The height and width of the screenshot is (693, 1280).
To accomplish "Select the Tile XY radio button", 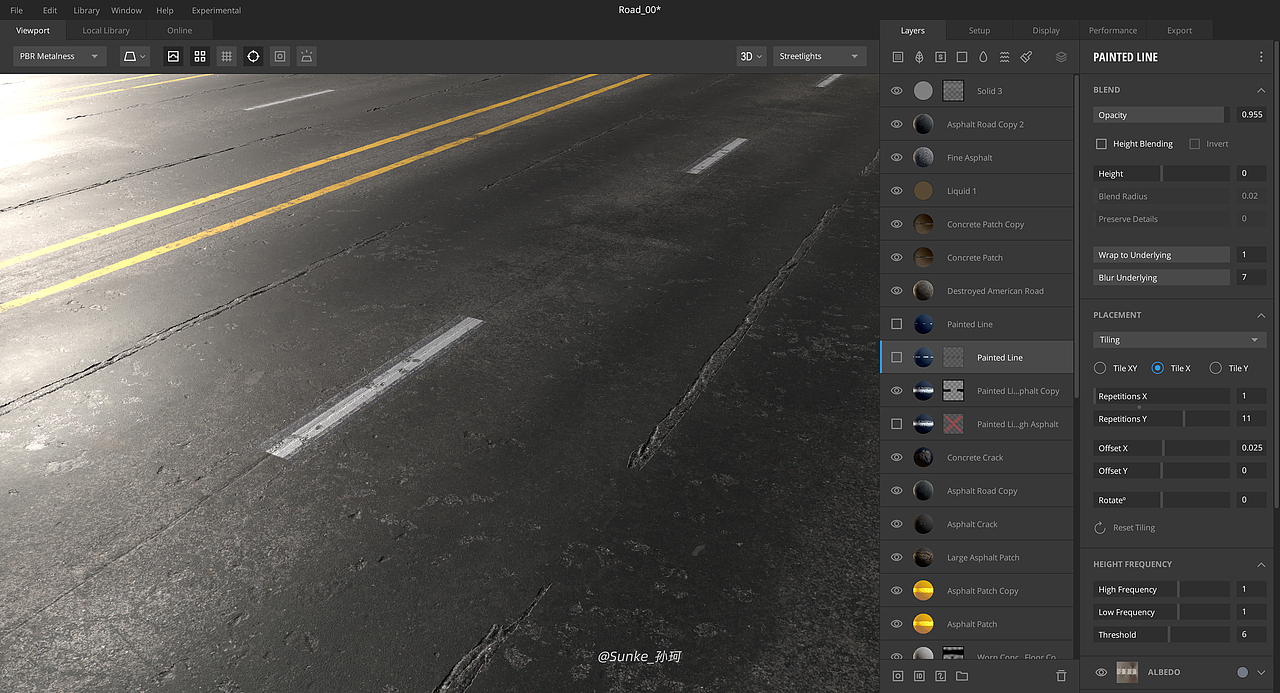I will click(1100, 368).
